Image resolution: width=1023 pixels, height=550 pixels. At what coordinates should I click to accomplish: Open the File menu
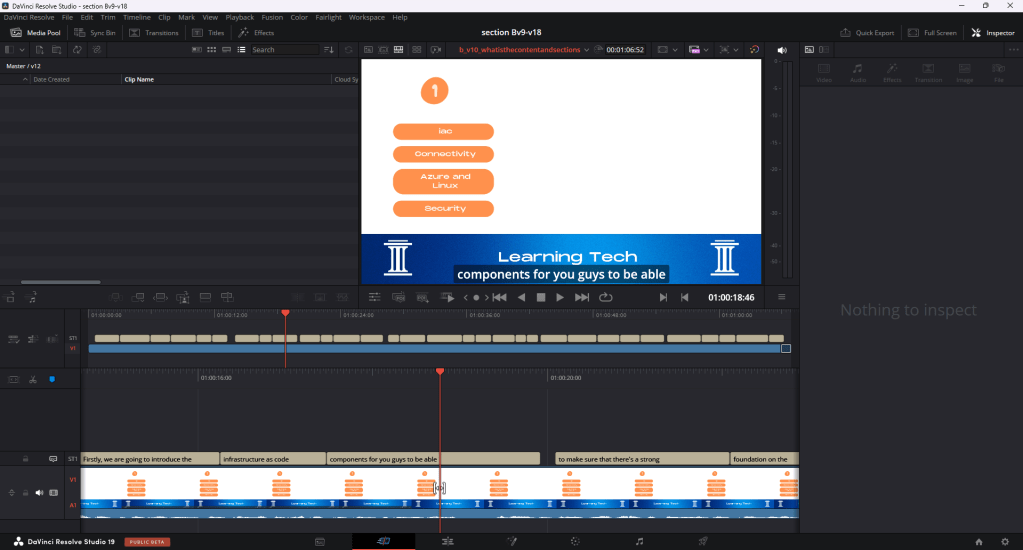tap(67, 18)
